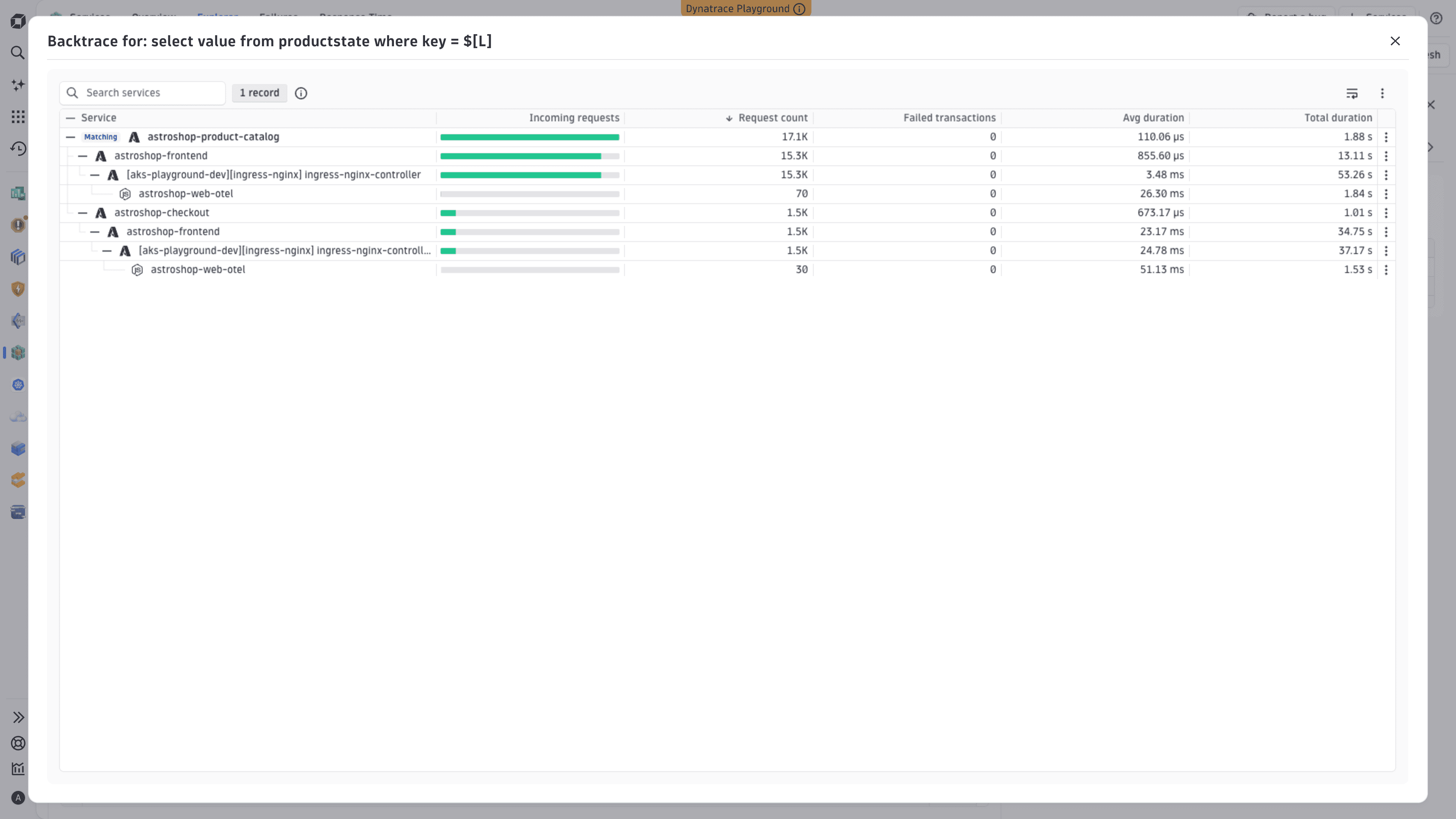Open table options menu beside line wrap icon
The height and width of the screenshot is (819, 1456).
(x=1382, y=93)
